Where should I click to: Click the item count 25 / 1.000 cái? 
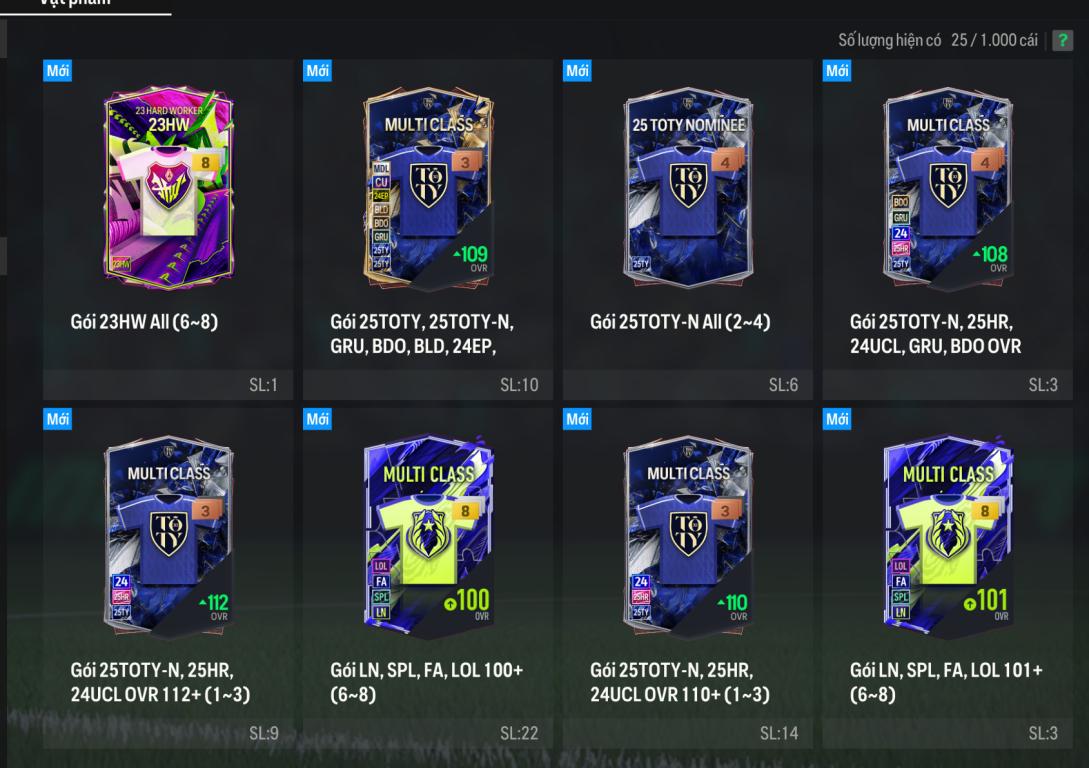[995, 40]
